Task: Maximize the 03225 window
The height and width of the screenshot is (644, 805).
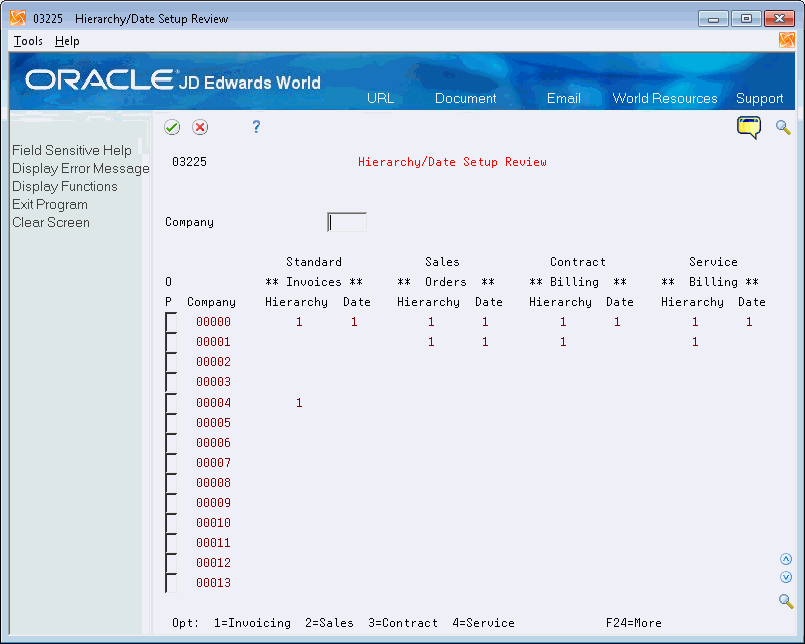Action: coord(746,19)
